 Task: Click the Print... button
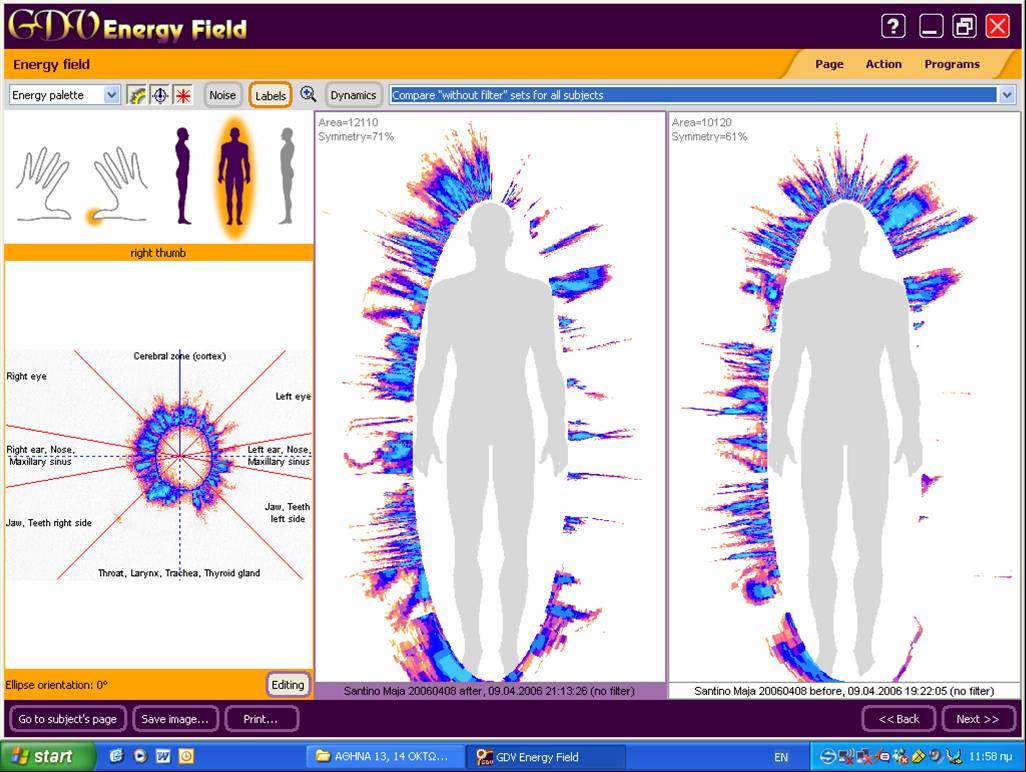260,718
